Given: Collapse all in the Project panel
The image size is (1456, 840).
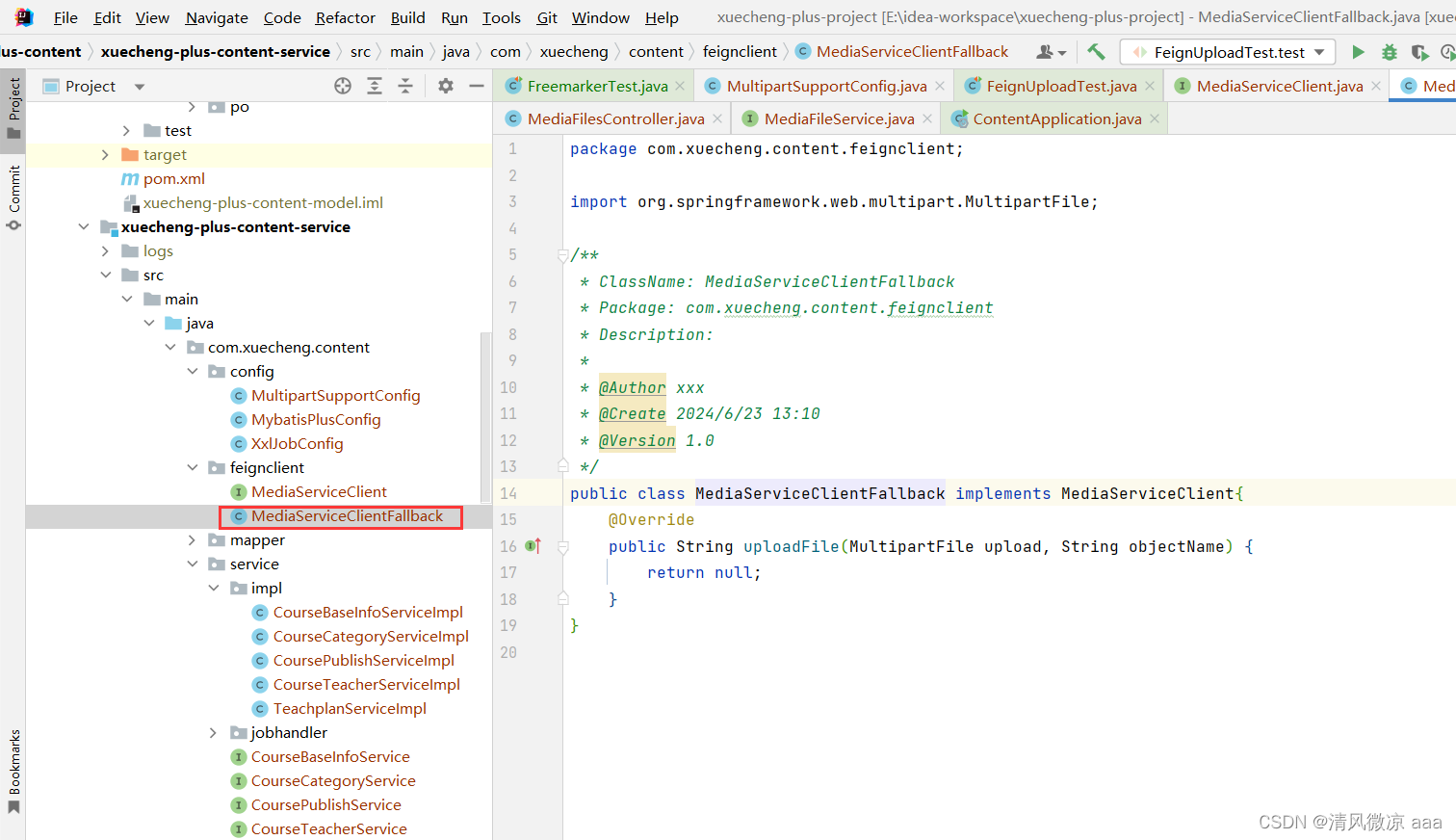Looking at the screenshot, I should click(405, 86).
